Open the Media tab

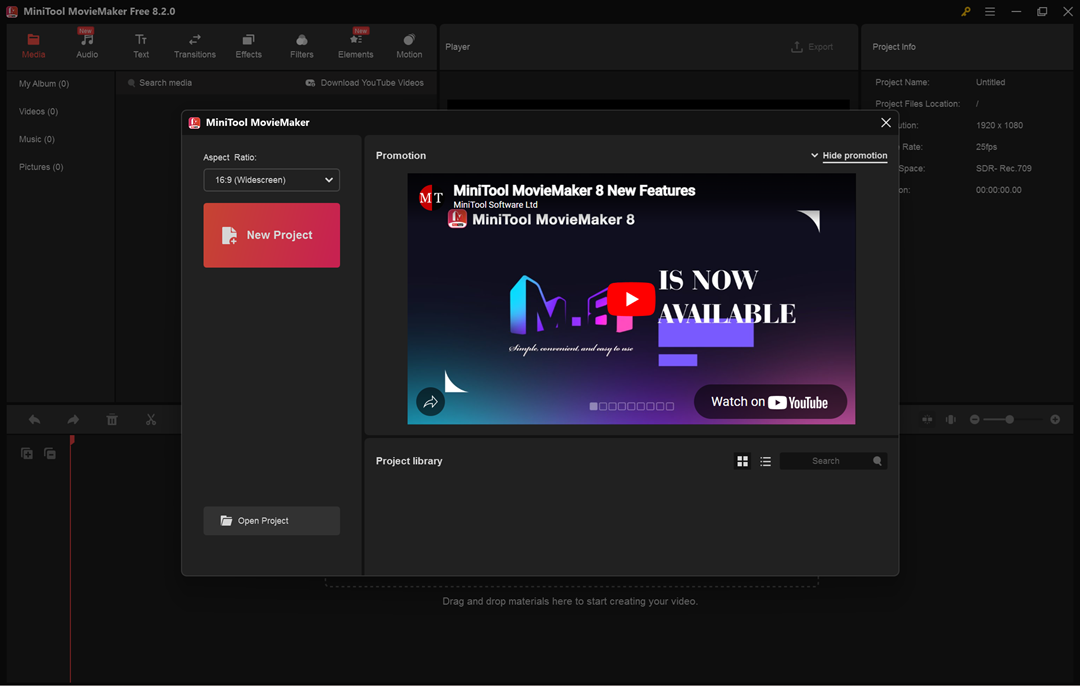tap(33, 46)
